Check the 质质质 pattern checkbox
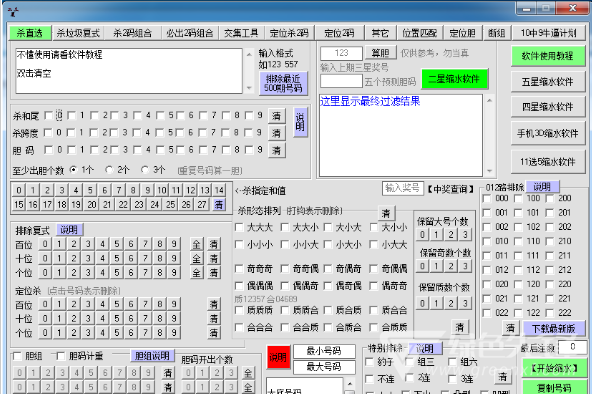The image size is (592, 394). click(x=239, y=310)
